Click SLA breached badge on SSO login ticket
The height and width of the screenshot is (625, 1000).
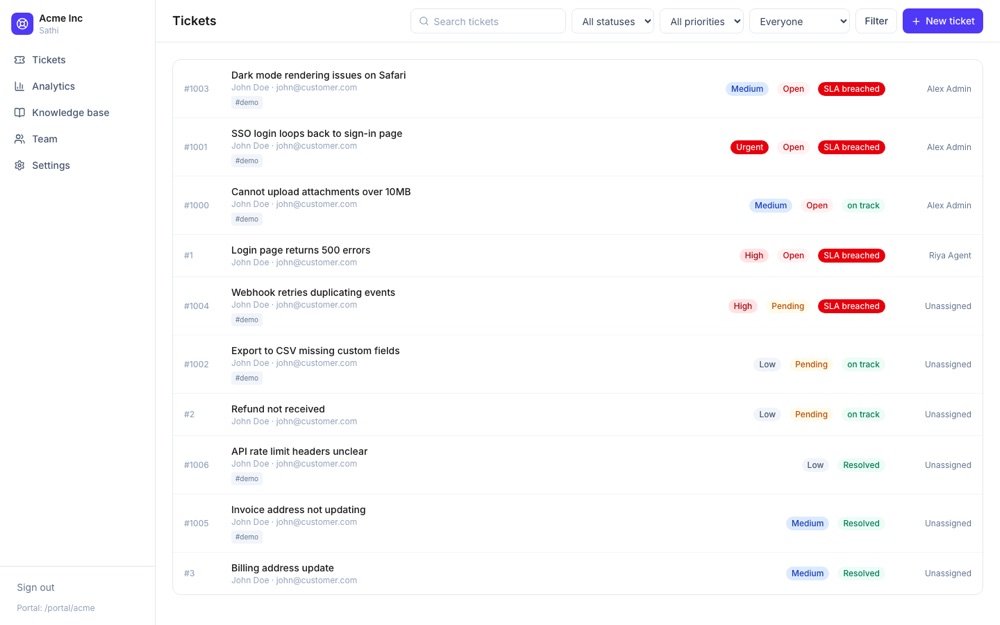coord(851,147)
